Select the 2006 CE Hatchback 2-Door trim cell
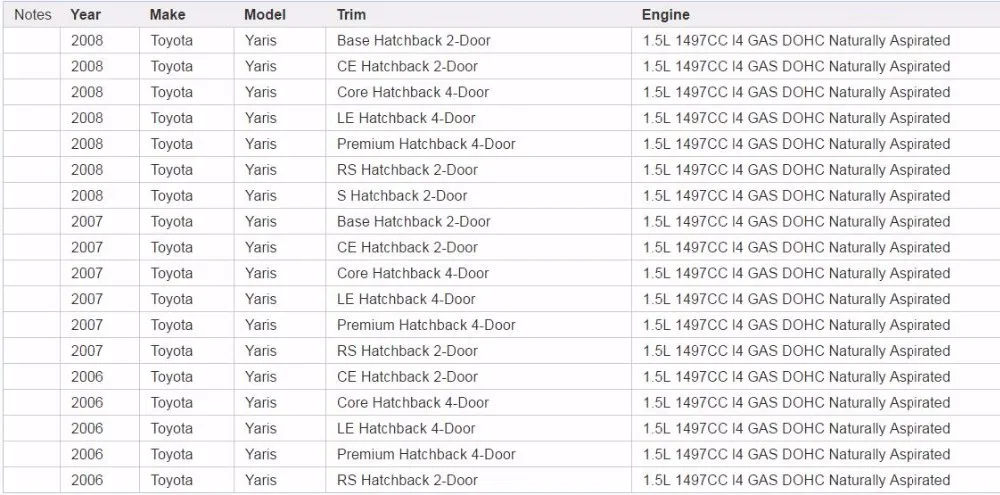This screenshot has height=495, width=1000. click(x=478, y=376)
